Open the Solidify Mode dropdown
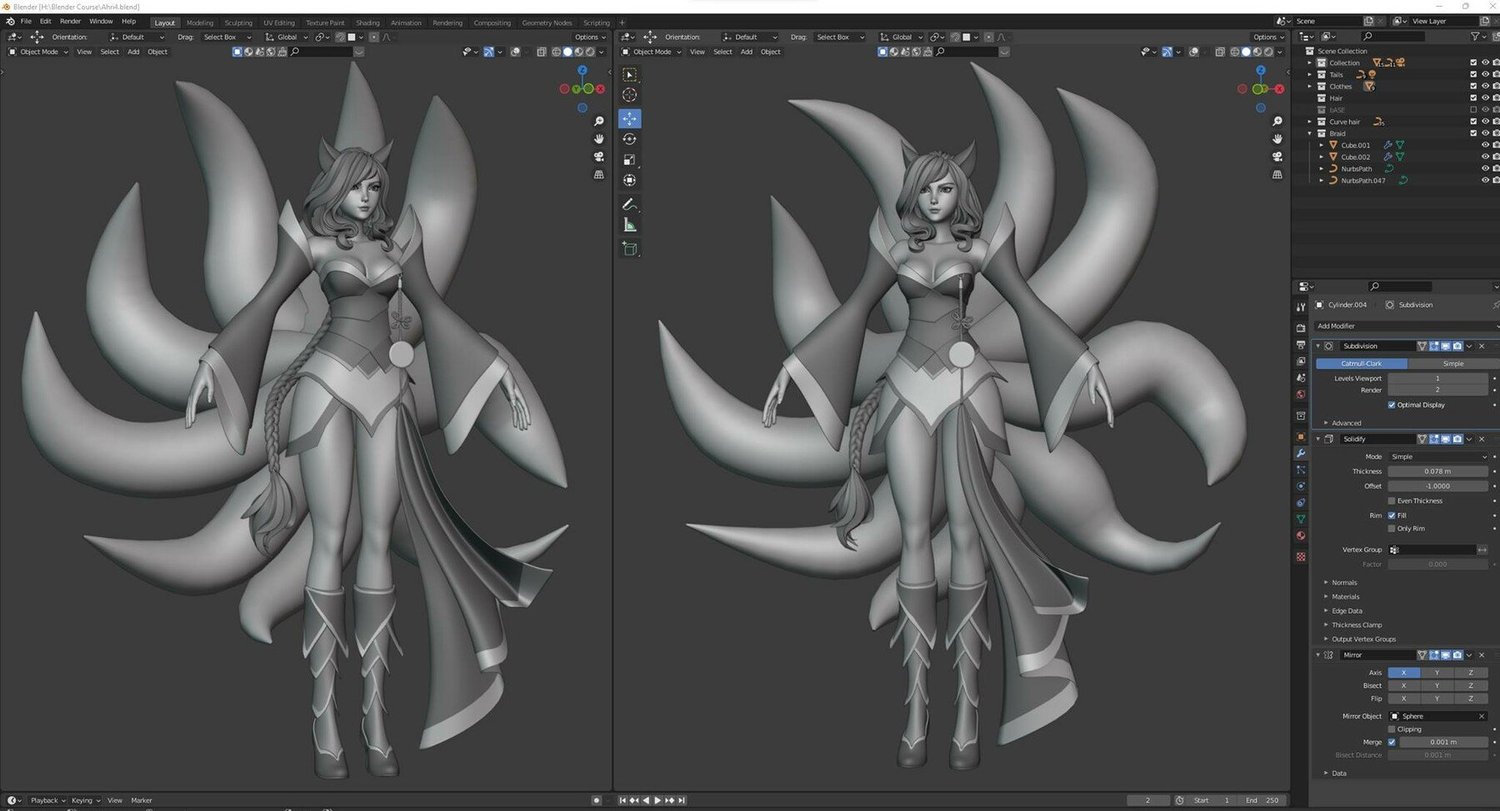This screenshot has width=1500, height=811. (1439, 457)
